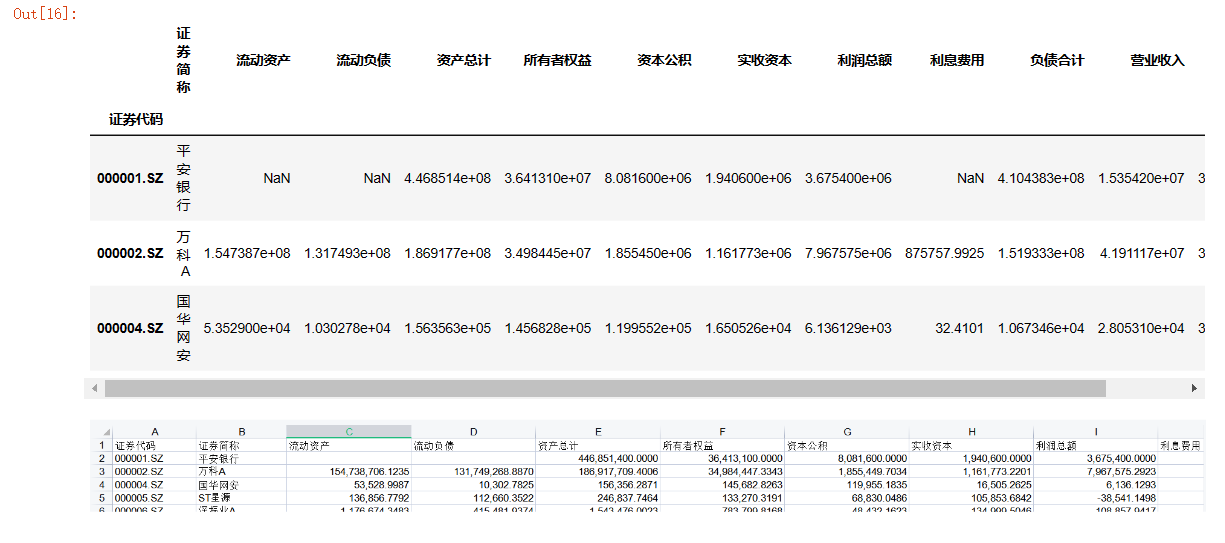
Task: Select index row 000001.SZ in the dataframe
Action: click(x=130, y=178)
